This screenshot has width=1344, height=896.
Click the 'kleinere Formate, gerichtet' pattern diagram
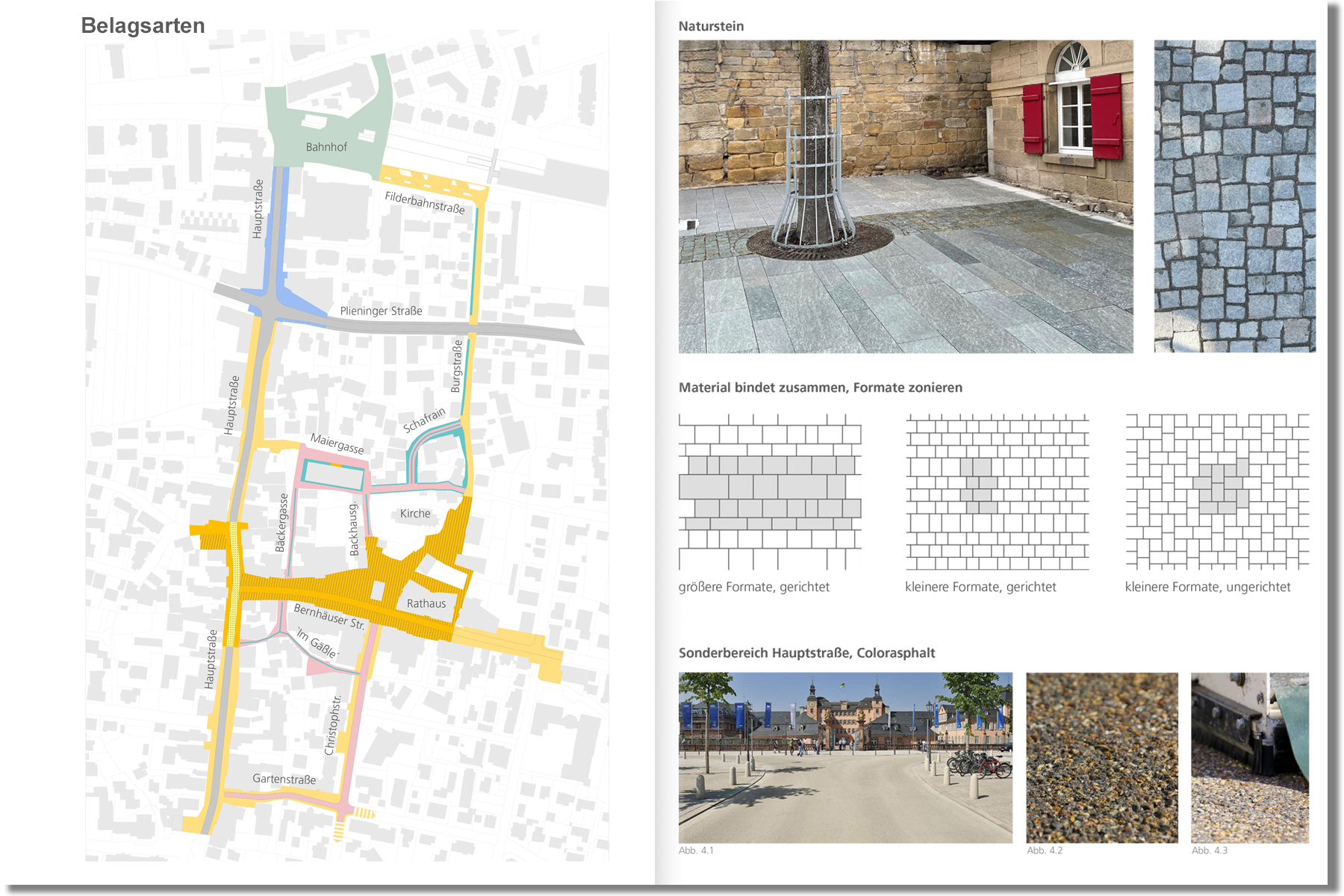tap(997, 492)
